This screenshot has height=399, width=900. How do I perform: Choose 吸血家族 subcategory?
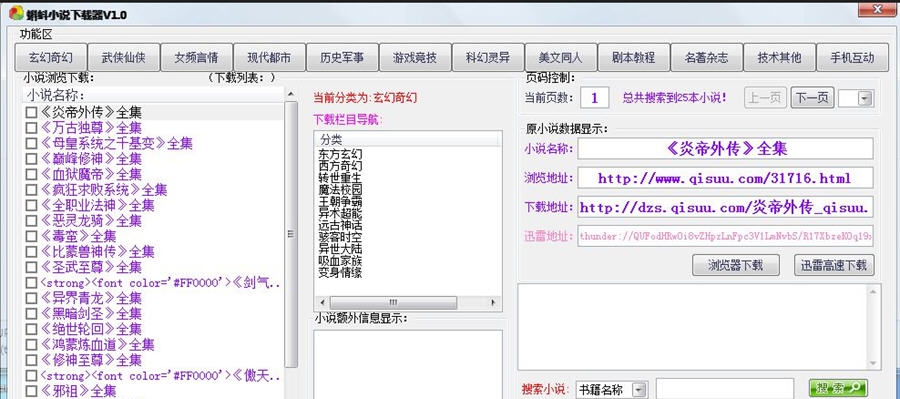340,262
